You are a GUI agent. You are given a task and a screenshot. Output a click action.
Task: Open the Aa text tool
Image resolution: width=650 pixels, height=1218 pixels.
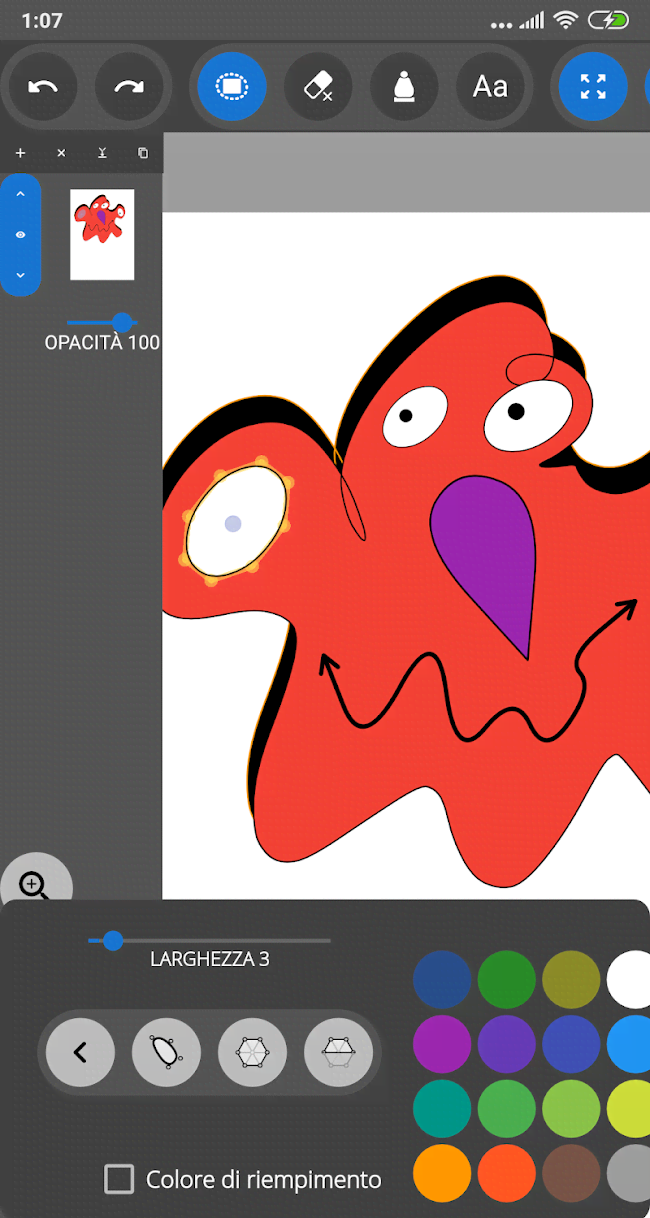tap(490, 87)
